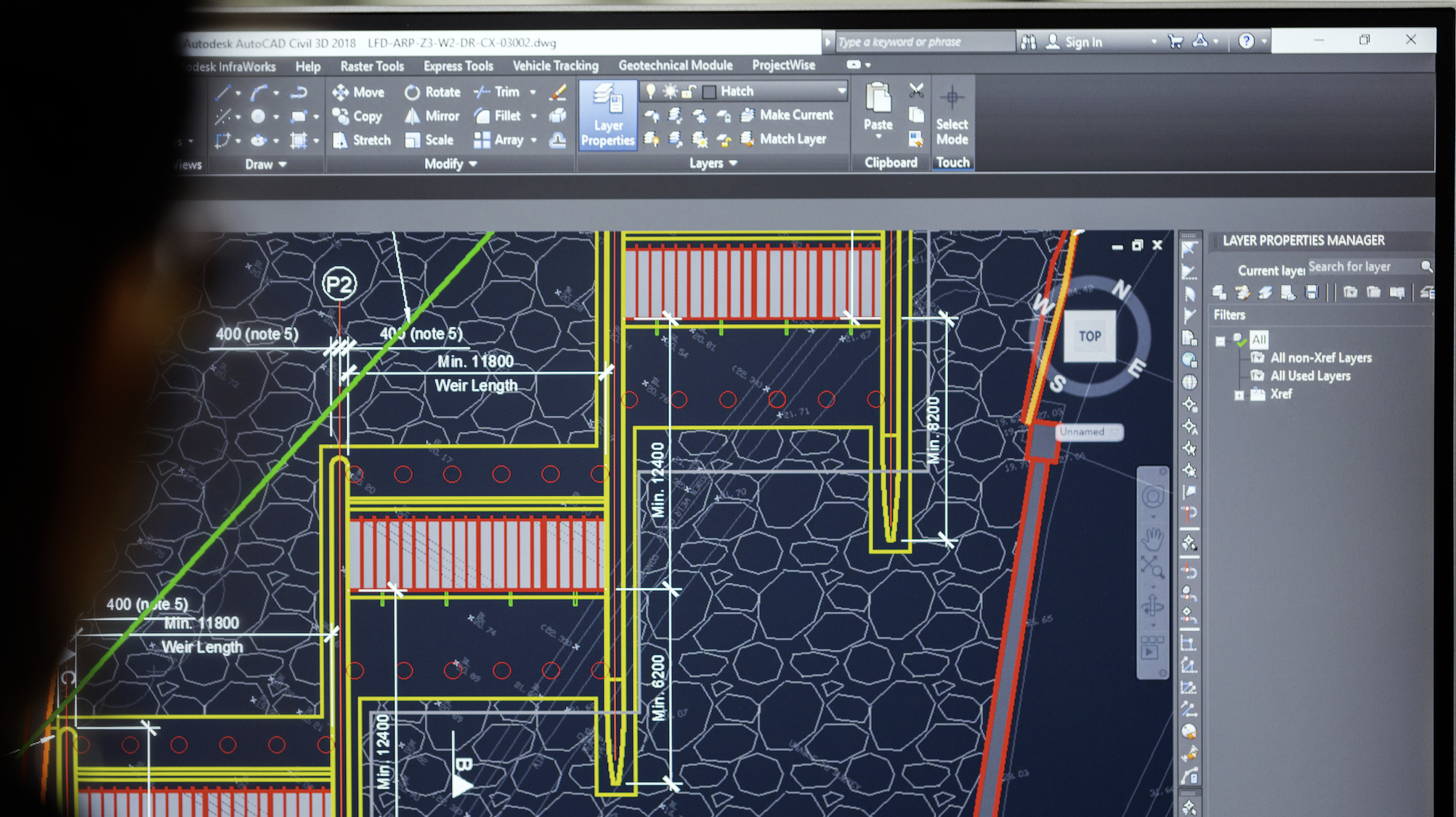Click the Explode box icon
Image resolution: width=1456 pixels, height=817 pixels.
pos(558,116)
